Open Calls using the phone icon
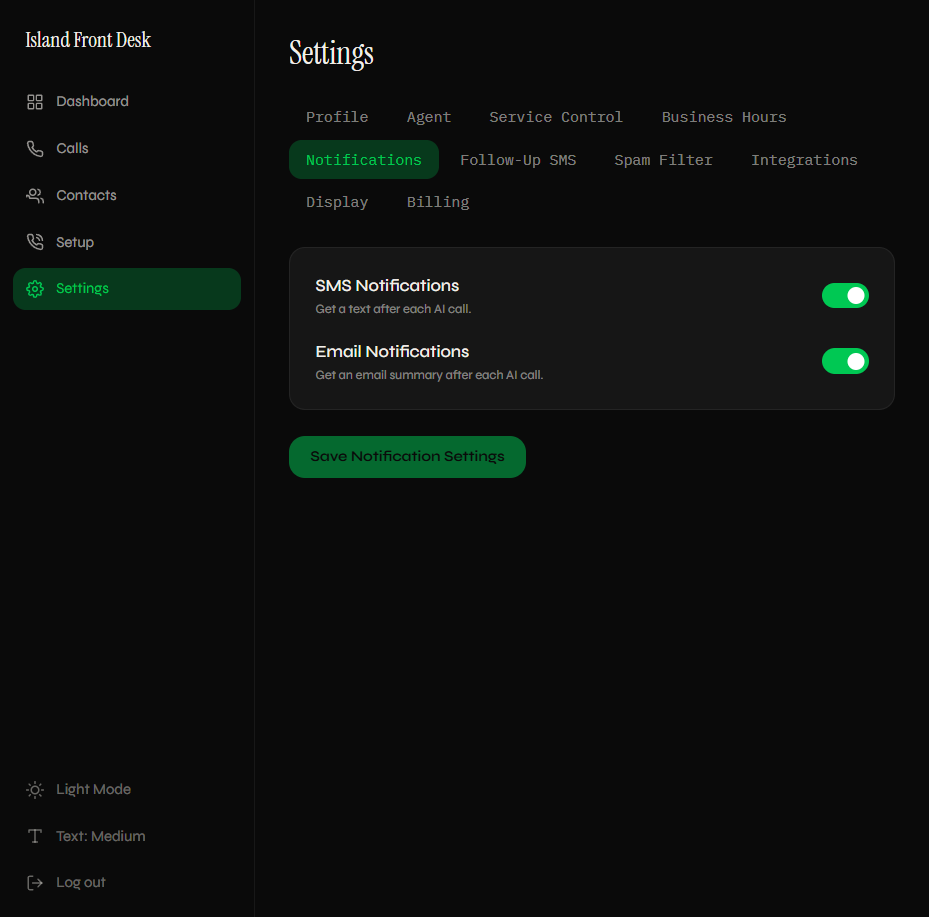The width and height of the screenshot is (929, 917). (34, 148)
